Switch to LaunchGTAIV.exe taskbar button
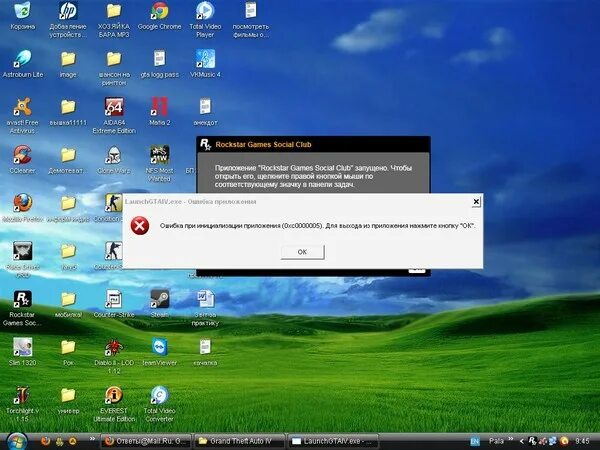600x450 pixels. click(333, 441)
